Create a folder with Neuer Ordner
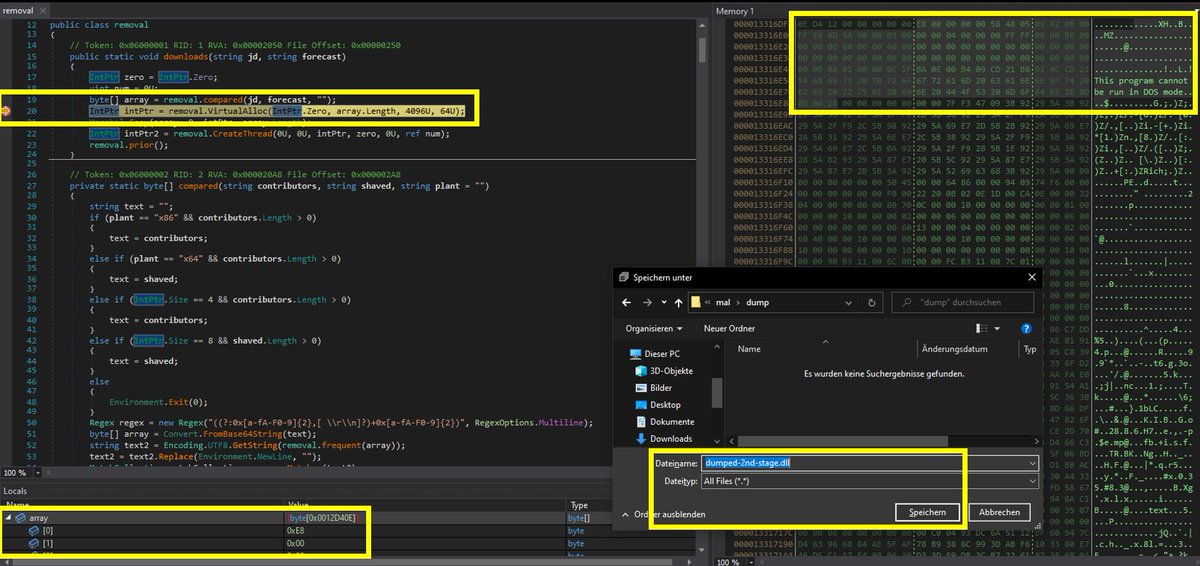The width and height of the screenshot is (1200, 566). 729,328
